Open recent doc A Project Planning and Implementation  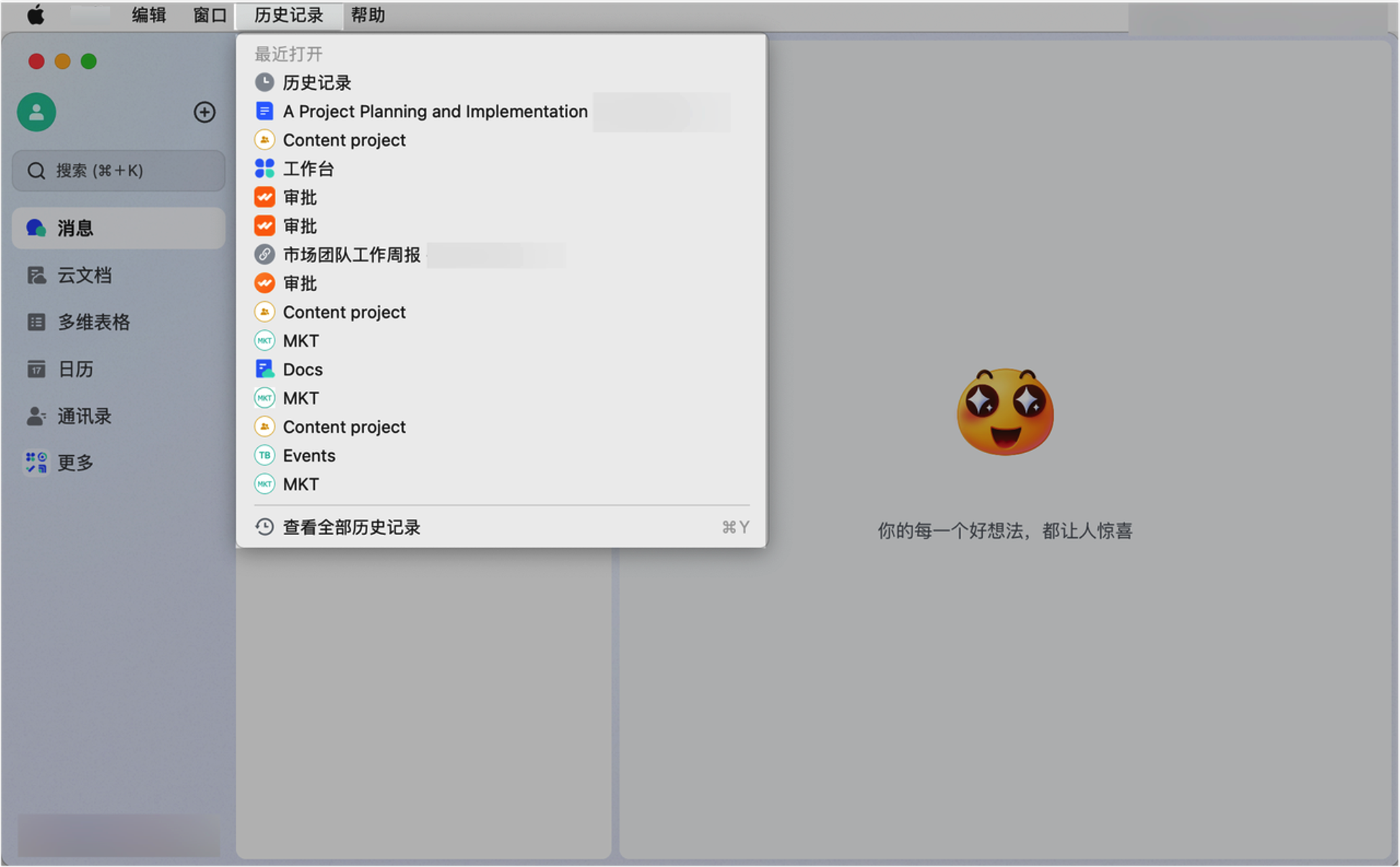(x=434, y=111)
